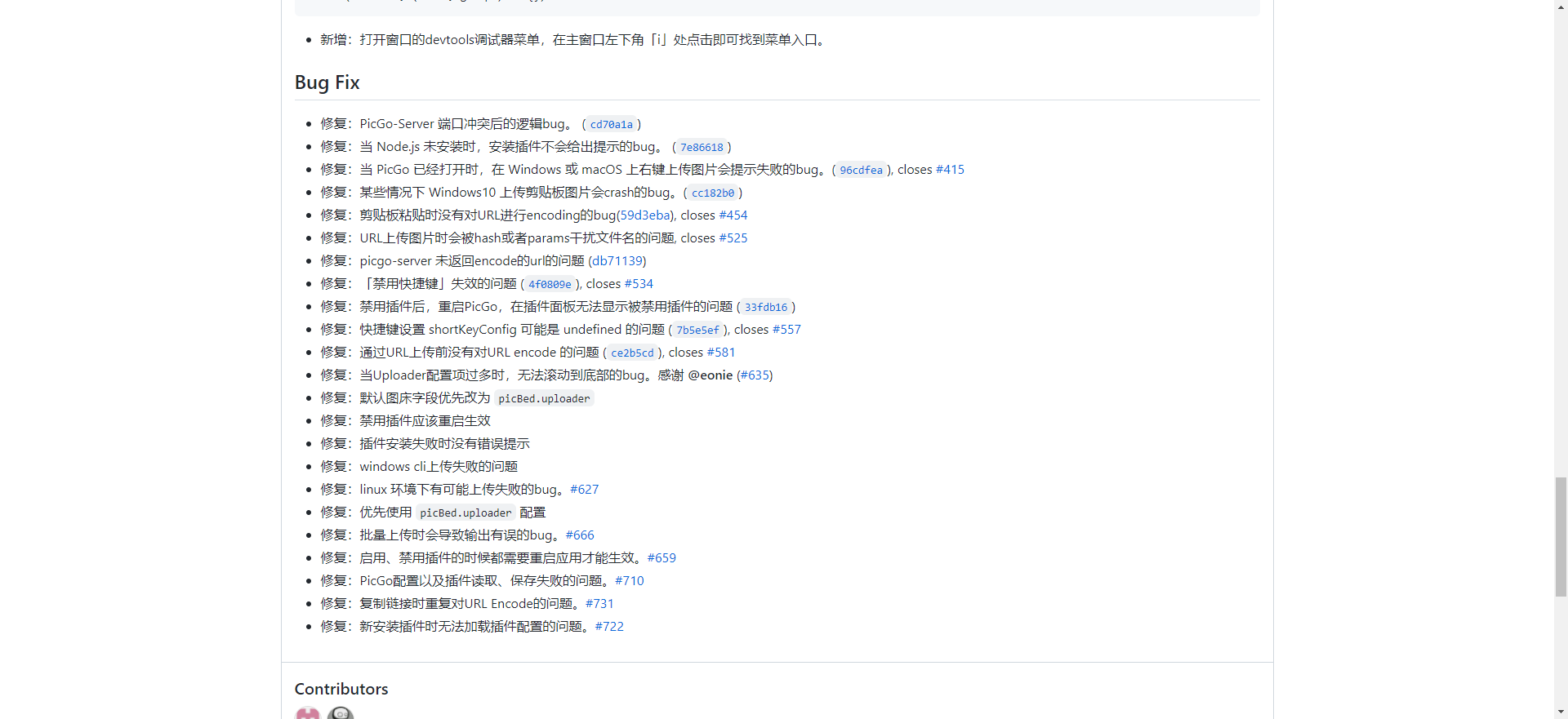The width and height of the screenshot is (1568, 719).
Task: Click the page's vertical scrollbar thumb
Action: click(x=1561, y=537)
